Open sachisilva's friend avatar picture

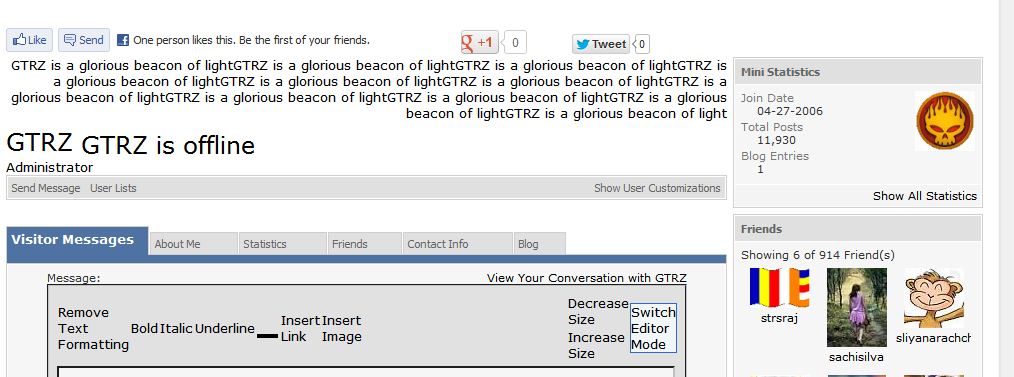point(857,307)
